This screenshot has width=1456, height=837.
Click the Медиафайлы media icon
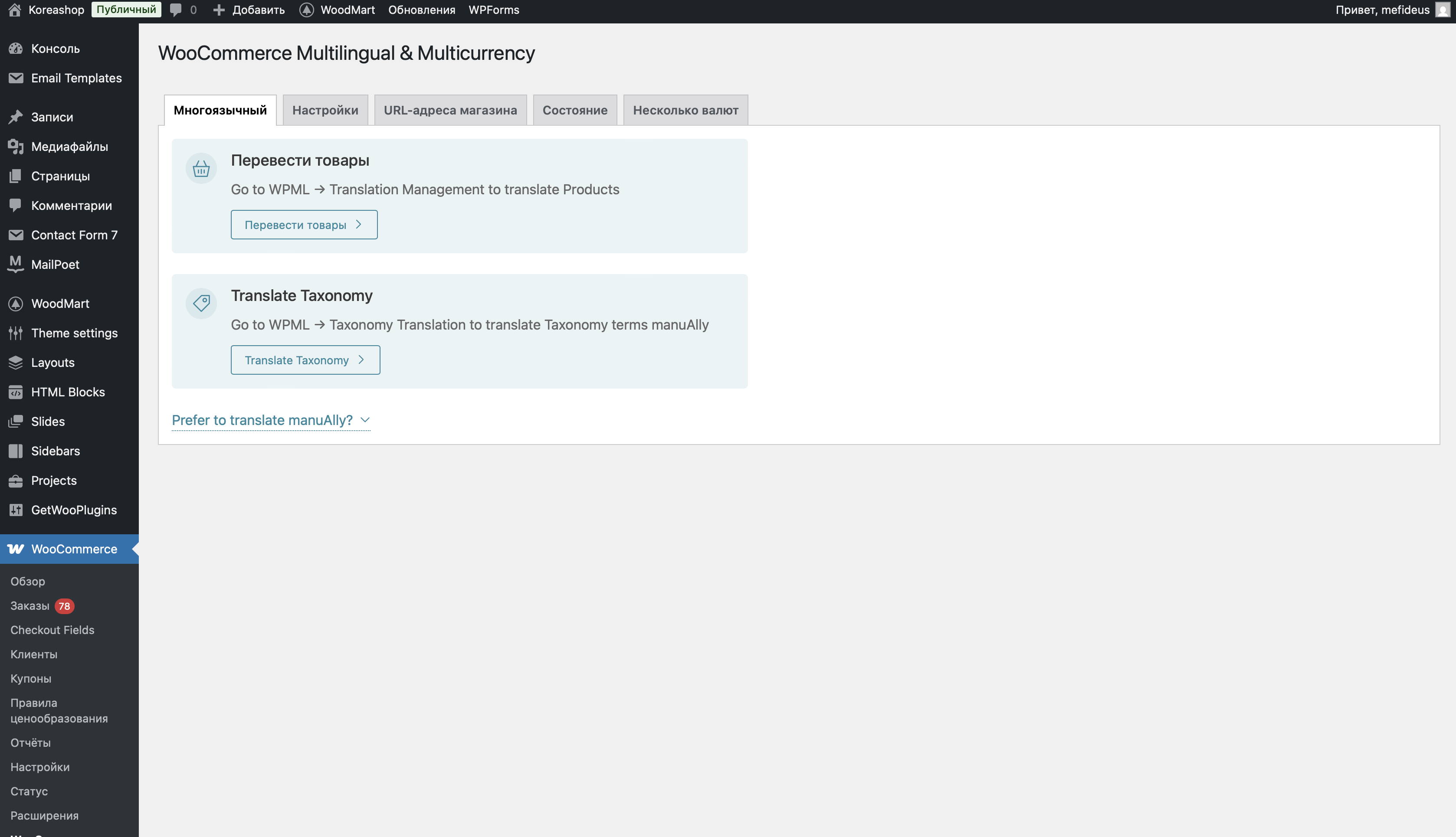click(x=16, y=147)
